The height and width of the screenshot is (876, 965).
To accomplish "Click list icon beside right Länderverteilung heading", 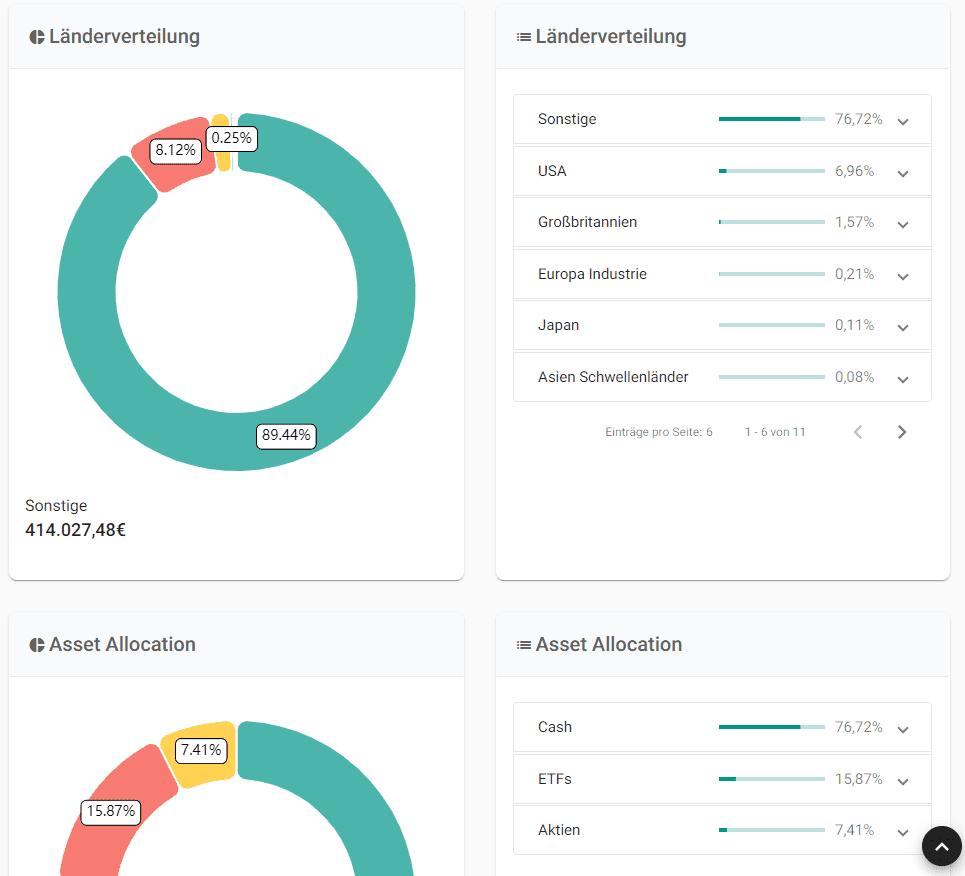I will (x=524, y=37).
